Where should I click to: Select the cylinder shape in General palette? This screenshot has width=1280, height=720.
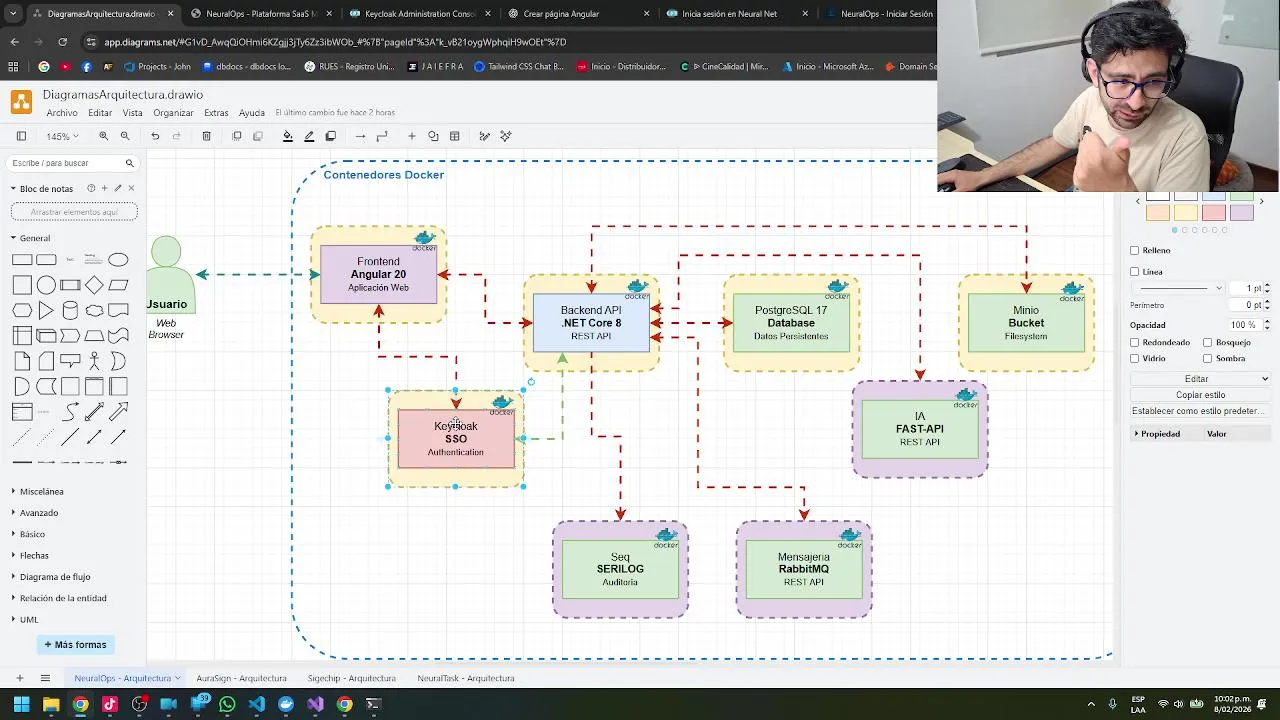point(70,310)
